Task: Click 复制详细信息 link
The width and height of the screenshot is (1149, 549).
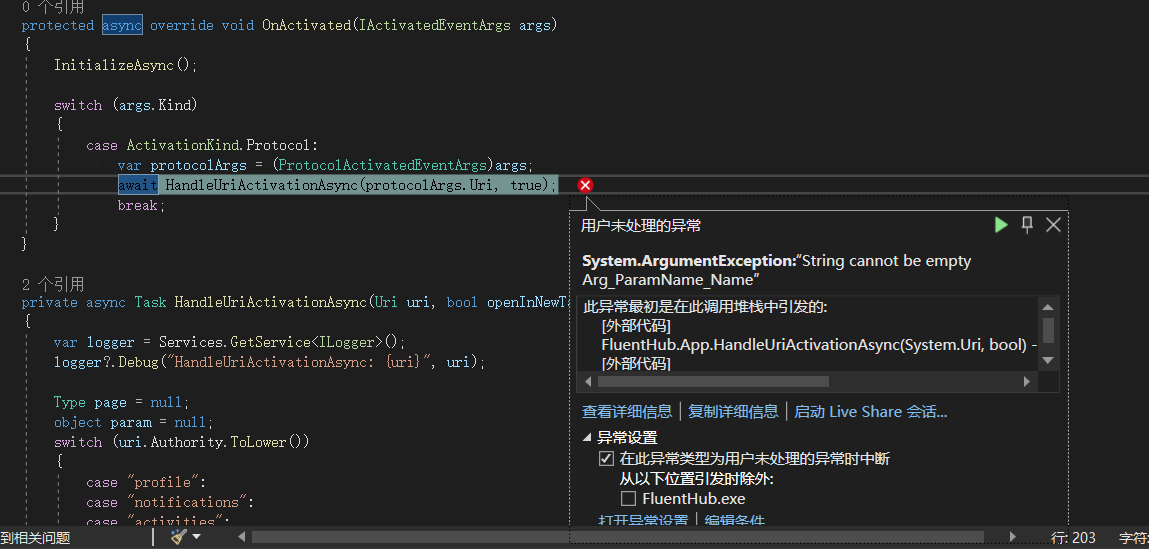Action: [x=734, y=412]
